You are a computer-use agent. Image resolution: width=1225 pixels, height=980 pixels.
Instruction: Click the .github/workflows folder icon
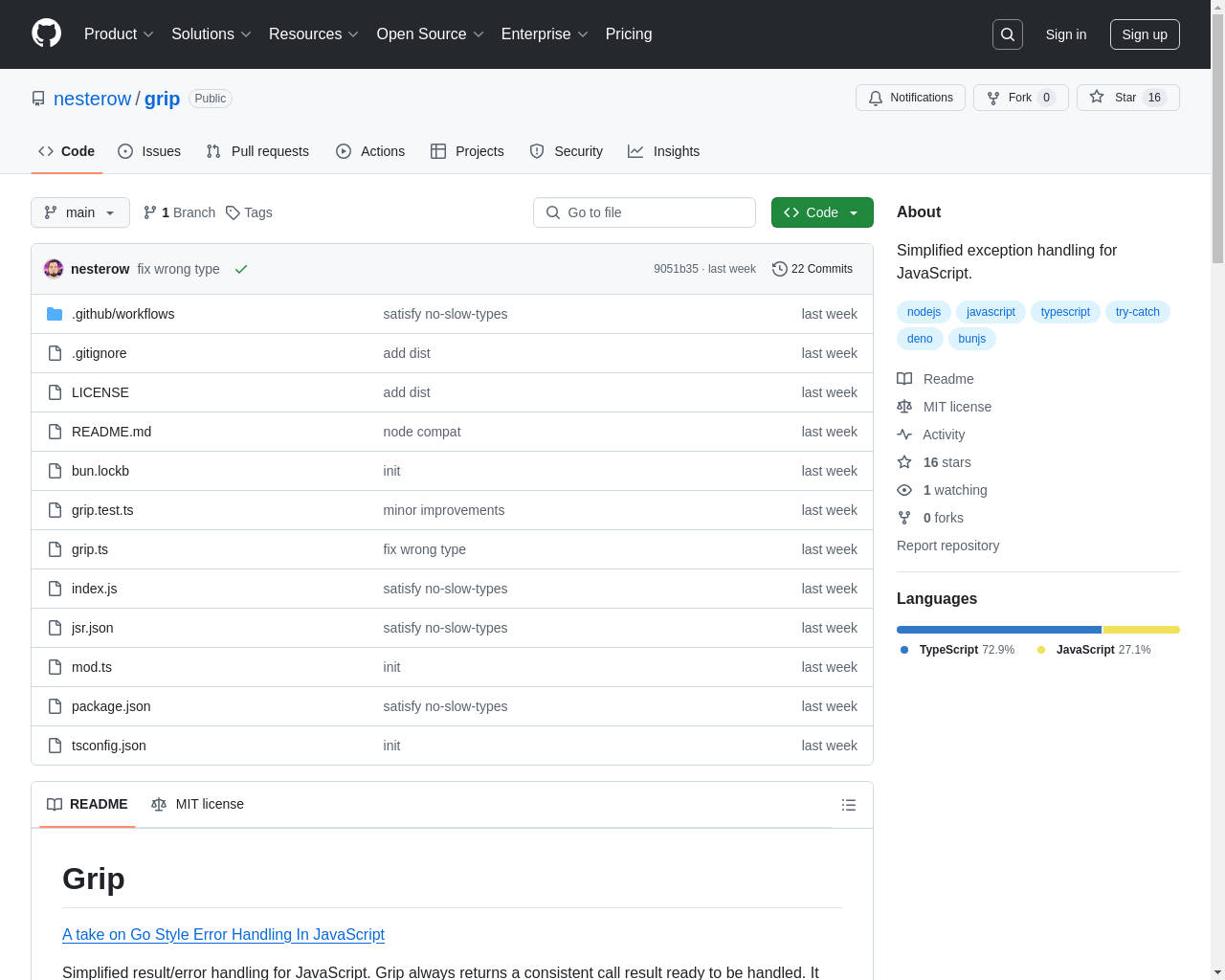tap(55, 314)
